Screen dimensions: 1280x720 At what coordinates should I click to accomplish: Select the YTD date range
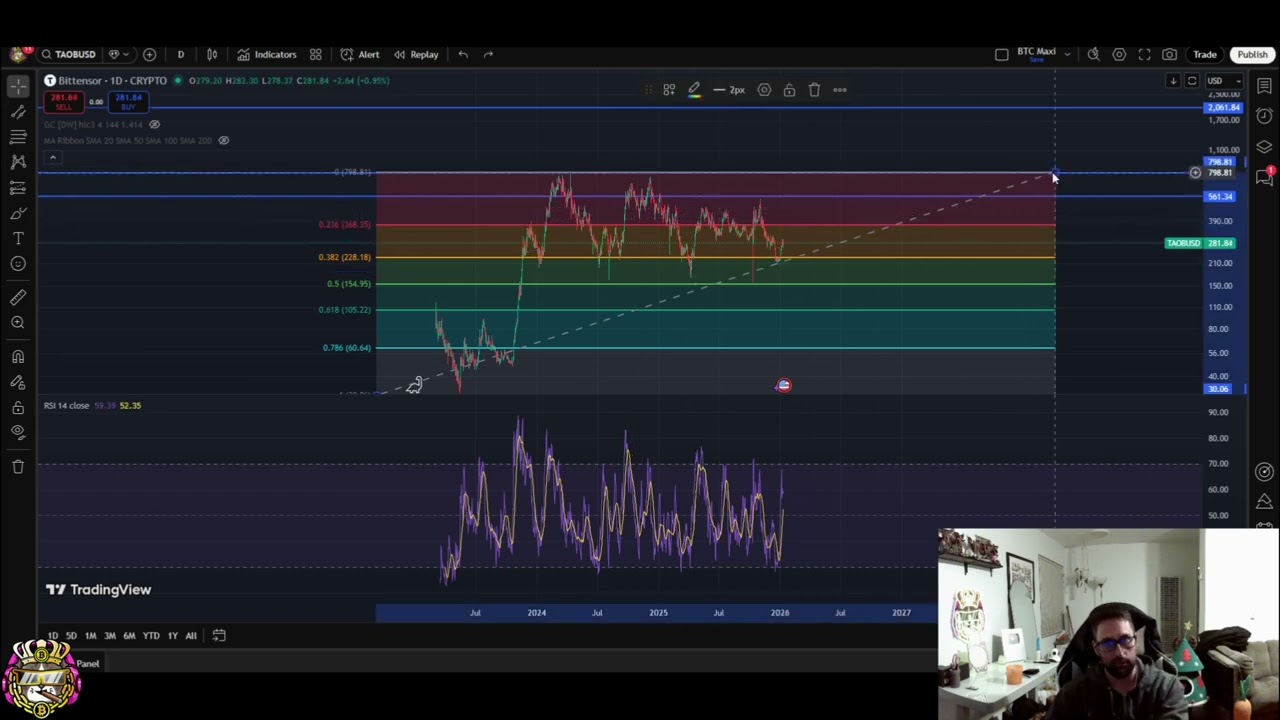coord(151,636)
